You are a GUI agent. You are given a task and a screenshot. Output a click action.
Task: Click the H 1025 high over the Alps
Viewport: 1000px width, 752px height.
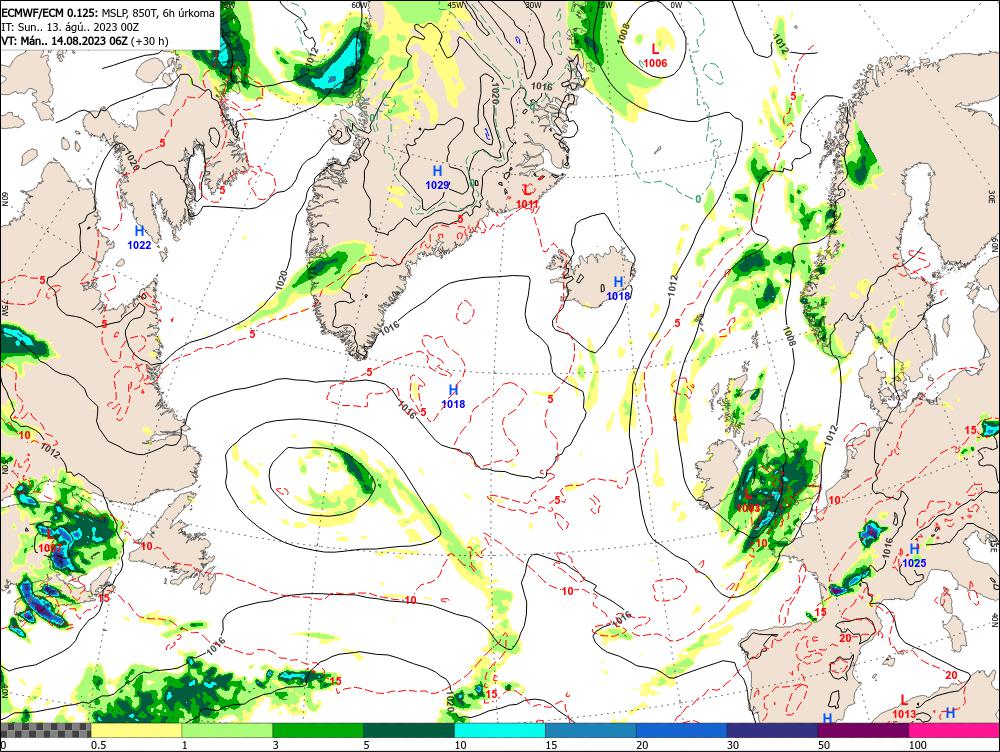click(914, 556)
